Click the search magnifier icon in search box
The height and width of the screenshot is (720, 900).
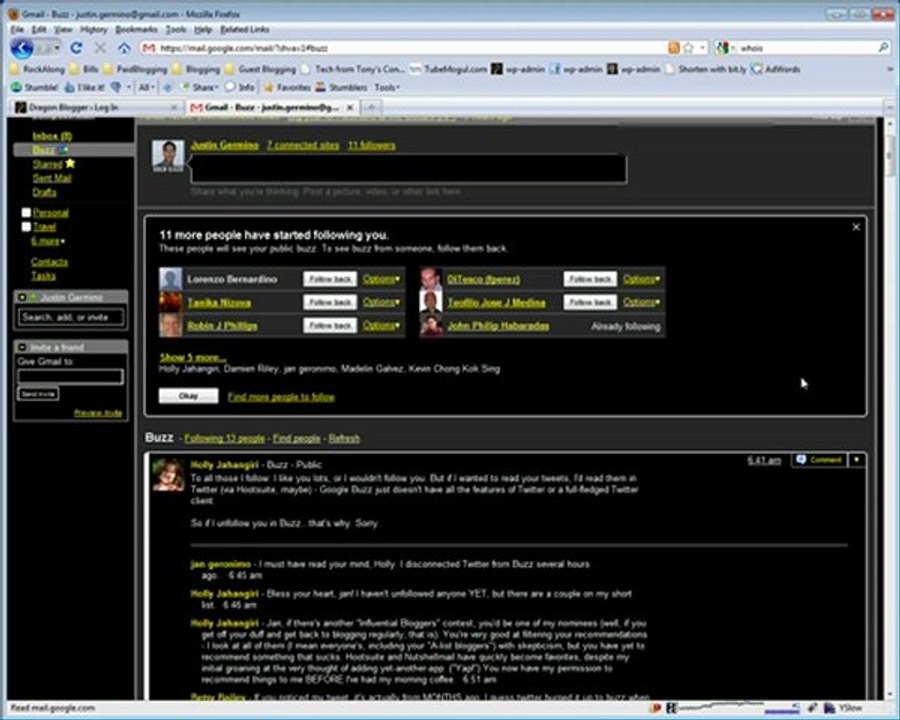click(883, 48)
